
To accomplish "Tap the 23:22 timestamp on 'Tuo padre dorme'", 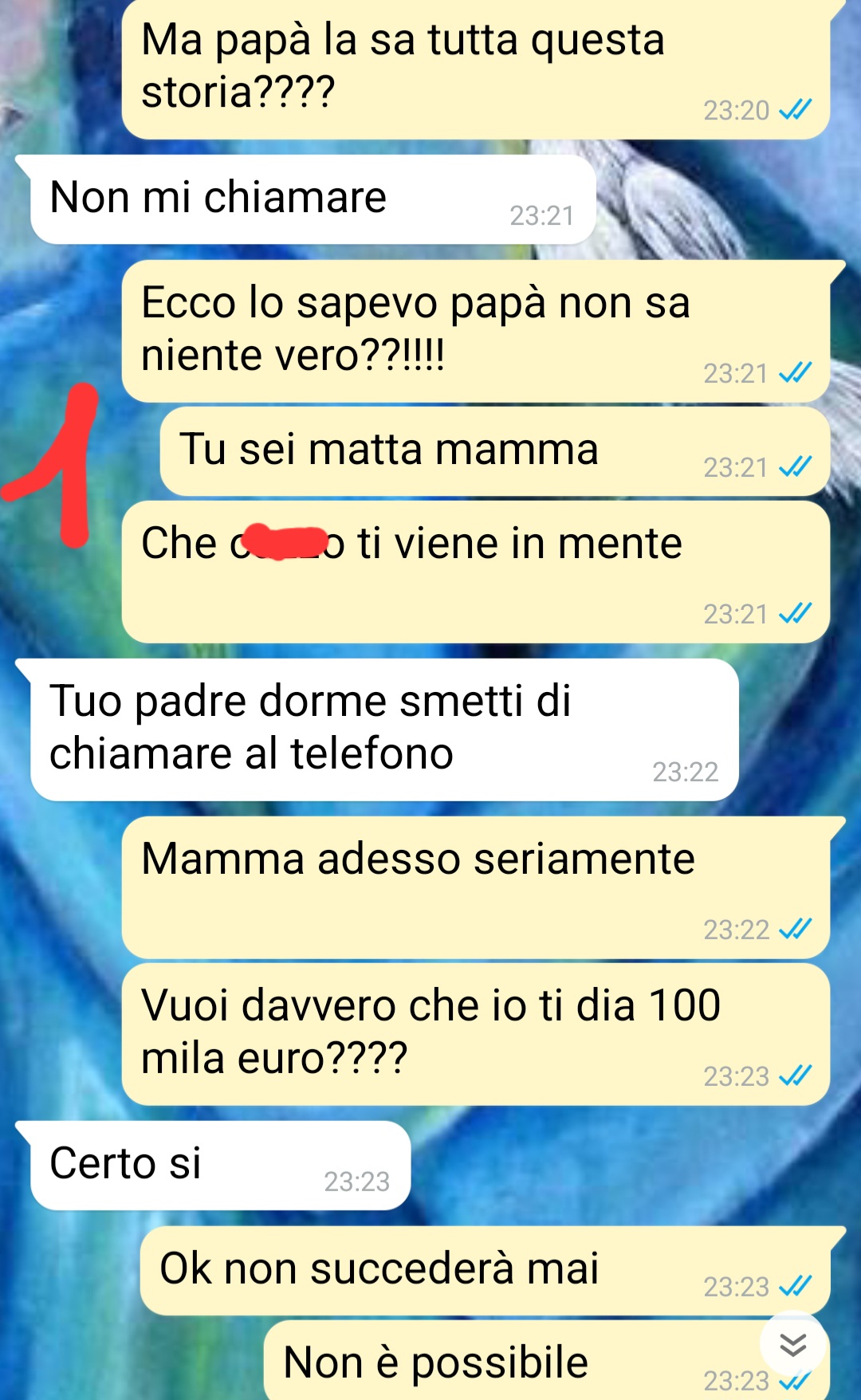I will click(x=685, y=772).
